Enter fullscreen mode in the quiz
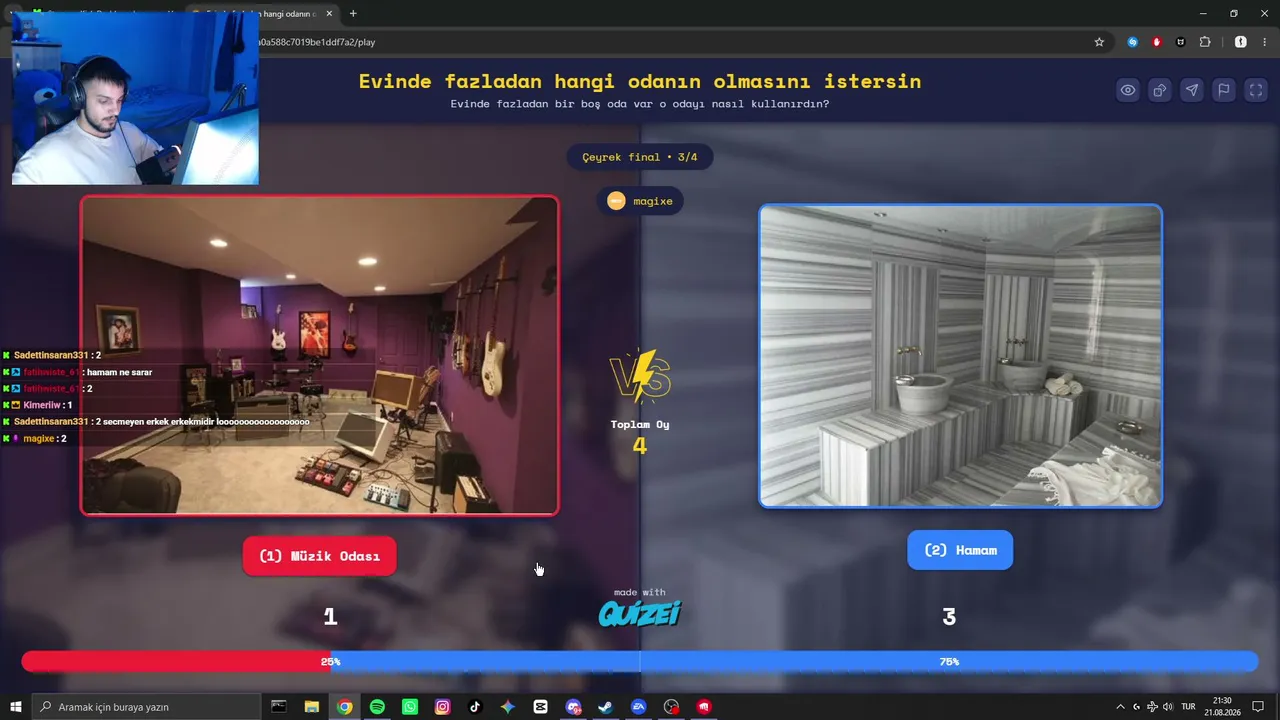1280x720 pixels. [1256, 90]
